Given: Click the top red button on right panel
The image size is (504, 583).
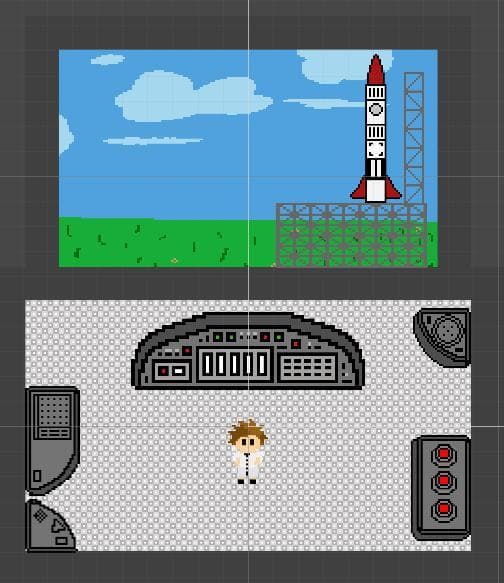Looking at the screenshot, I should [444, 454].
